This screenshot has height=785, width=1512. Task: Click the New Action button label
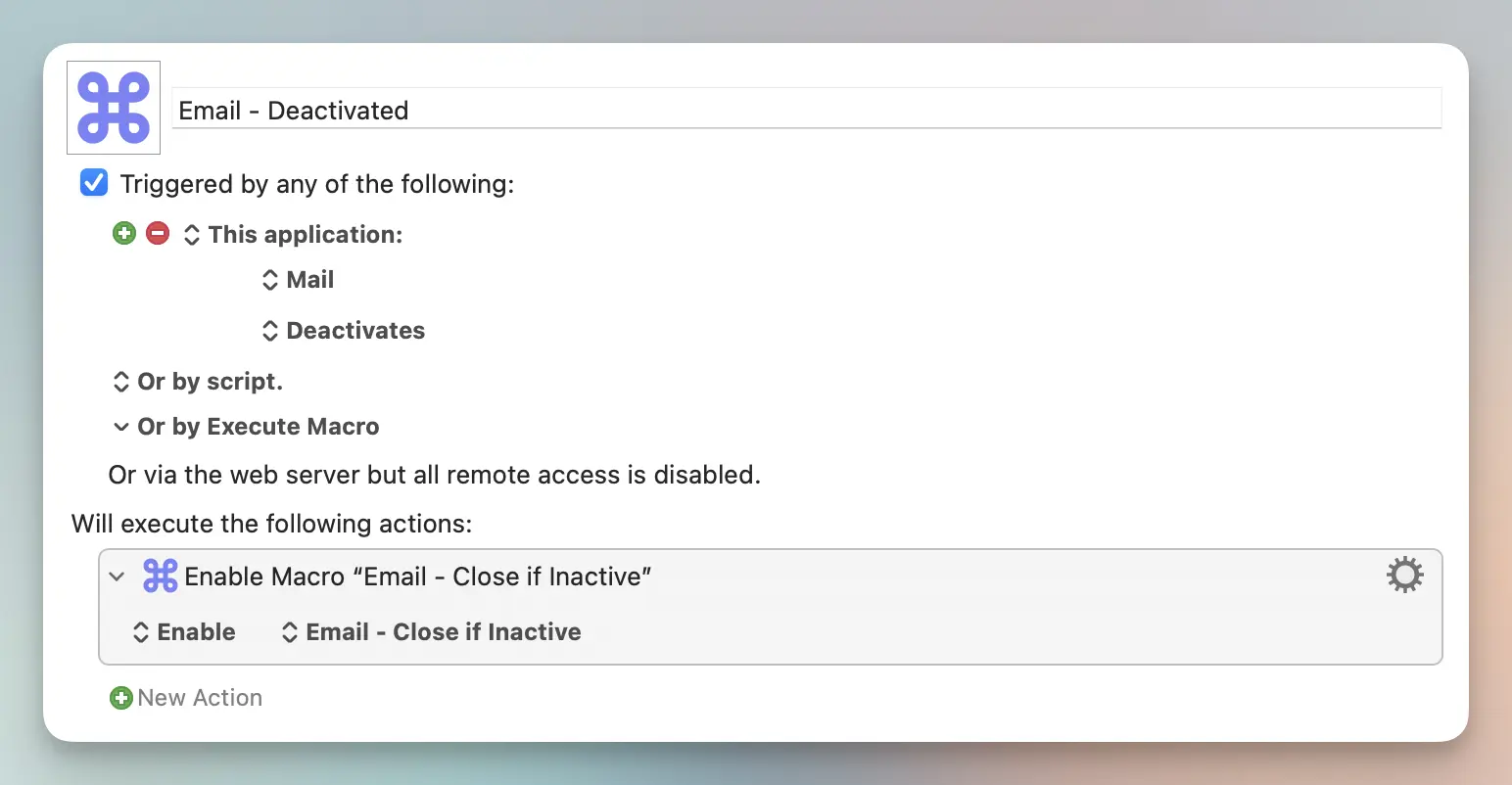point(200,698)
